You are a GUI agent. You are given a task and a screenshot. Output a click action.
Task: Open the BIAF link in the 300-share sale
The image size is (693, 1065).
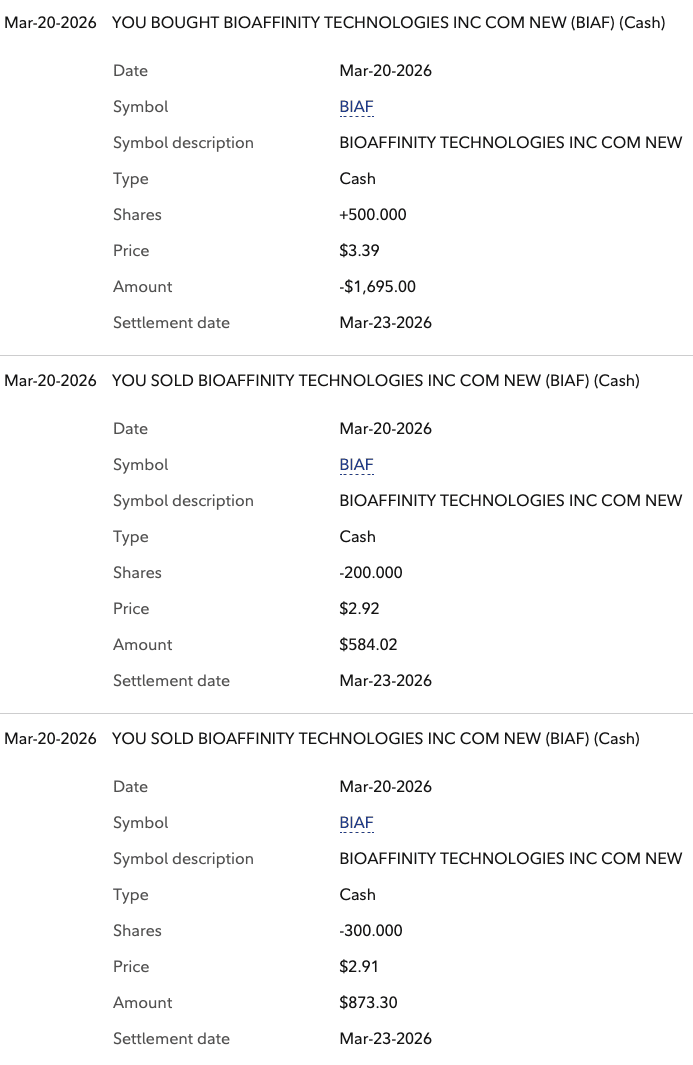(x=356, y=823)
